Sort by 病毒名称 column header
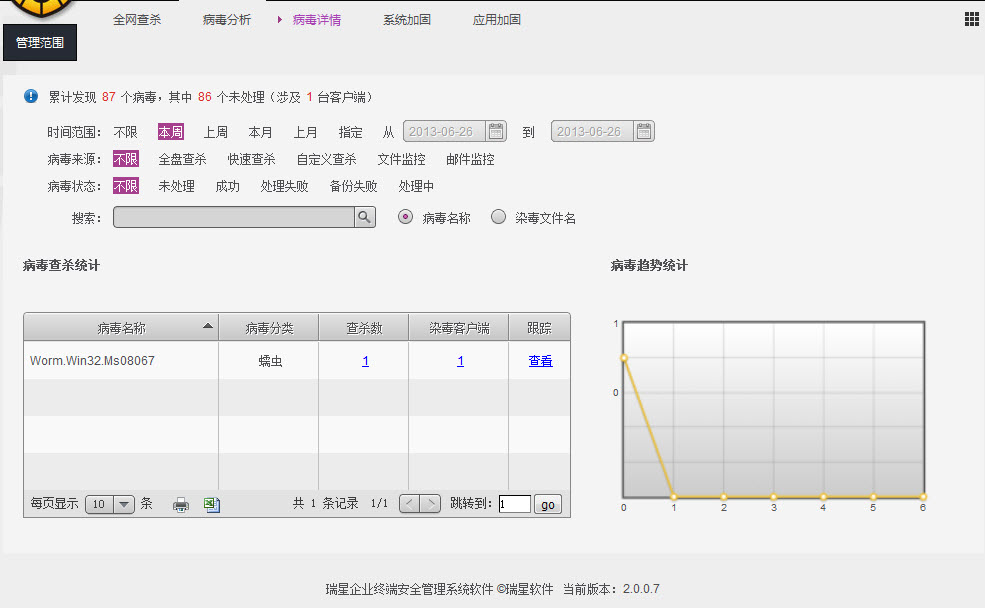This screenshot has height=608, width=985. [x=121, y=328]
